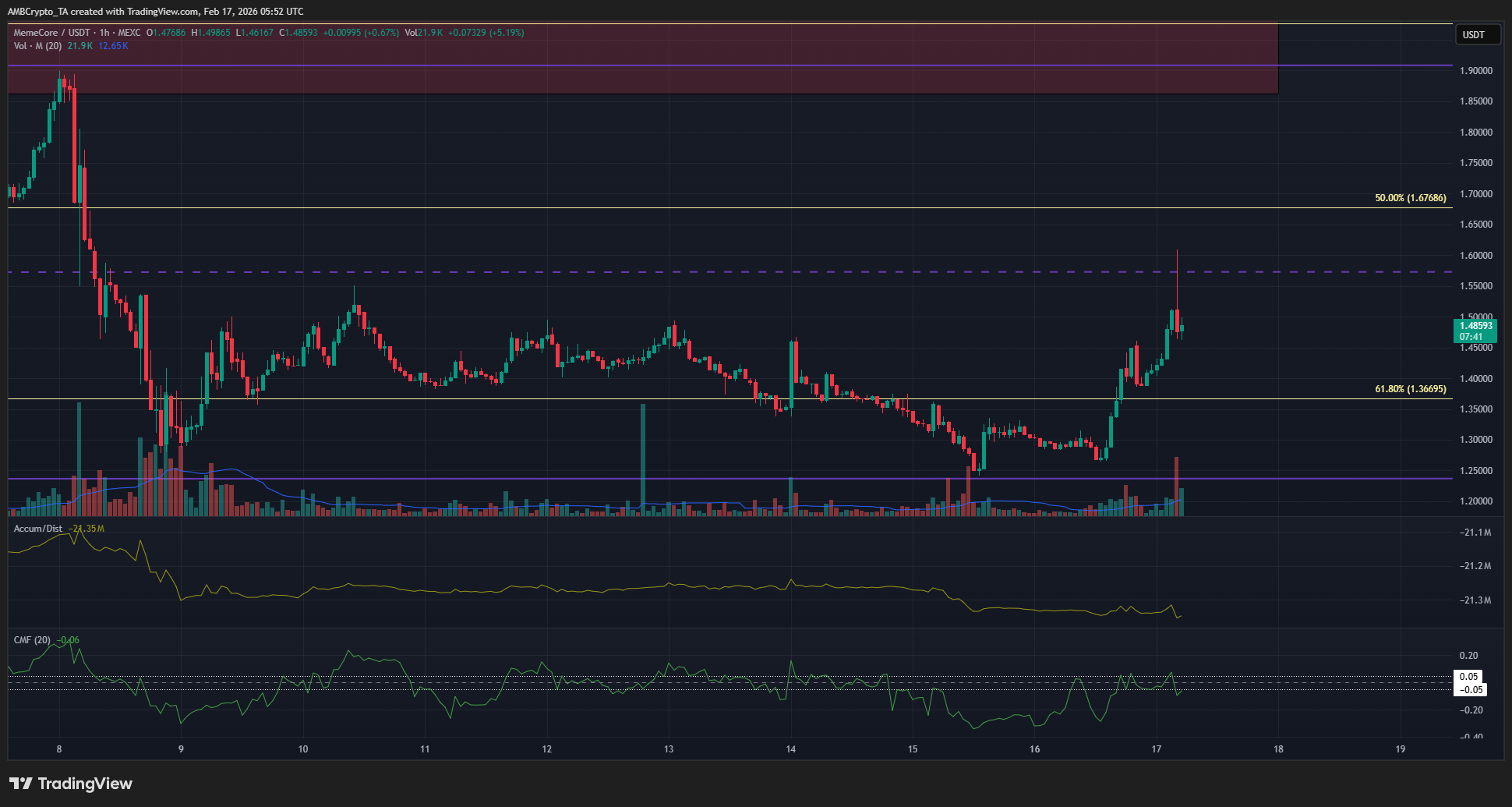Click date 17 on the time axis

pos(1157,749)
